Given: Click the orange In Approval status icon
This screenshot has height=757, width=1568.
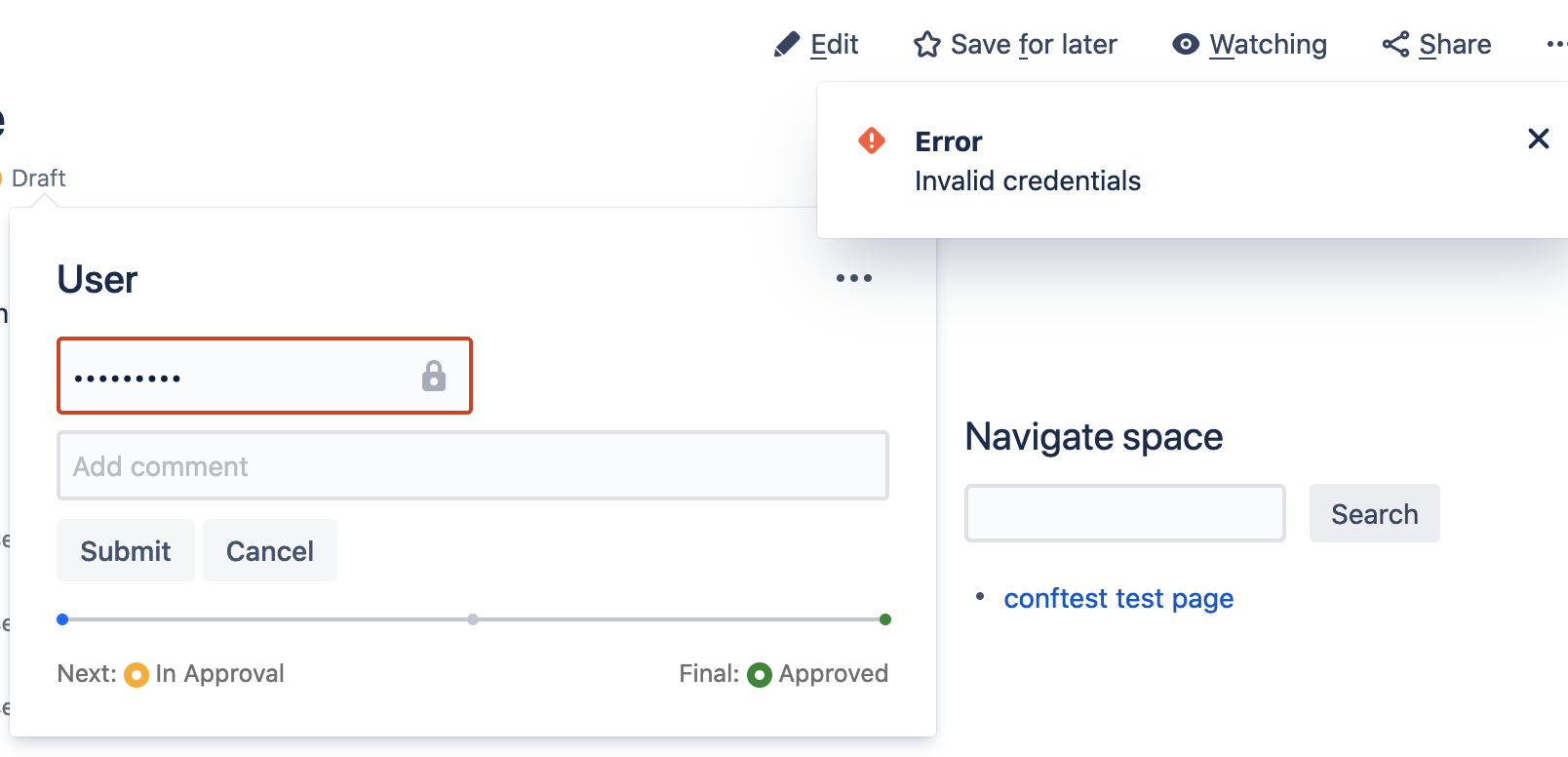Looking at the screenshot, I should [x=137, y=674].
